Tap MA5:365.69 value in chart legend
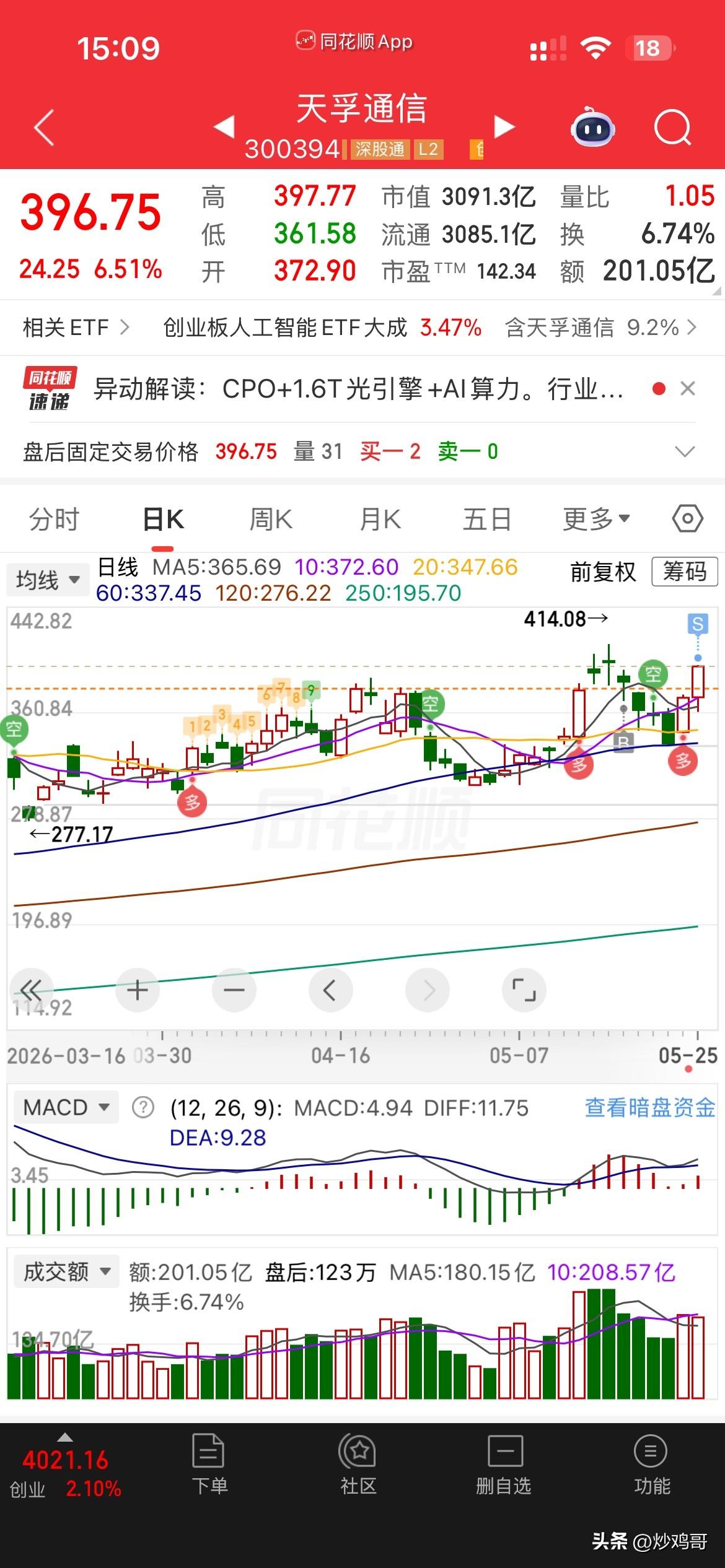 [217, 567]
